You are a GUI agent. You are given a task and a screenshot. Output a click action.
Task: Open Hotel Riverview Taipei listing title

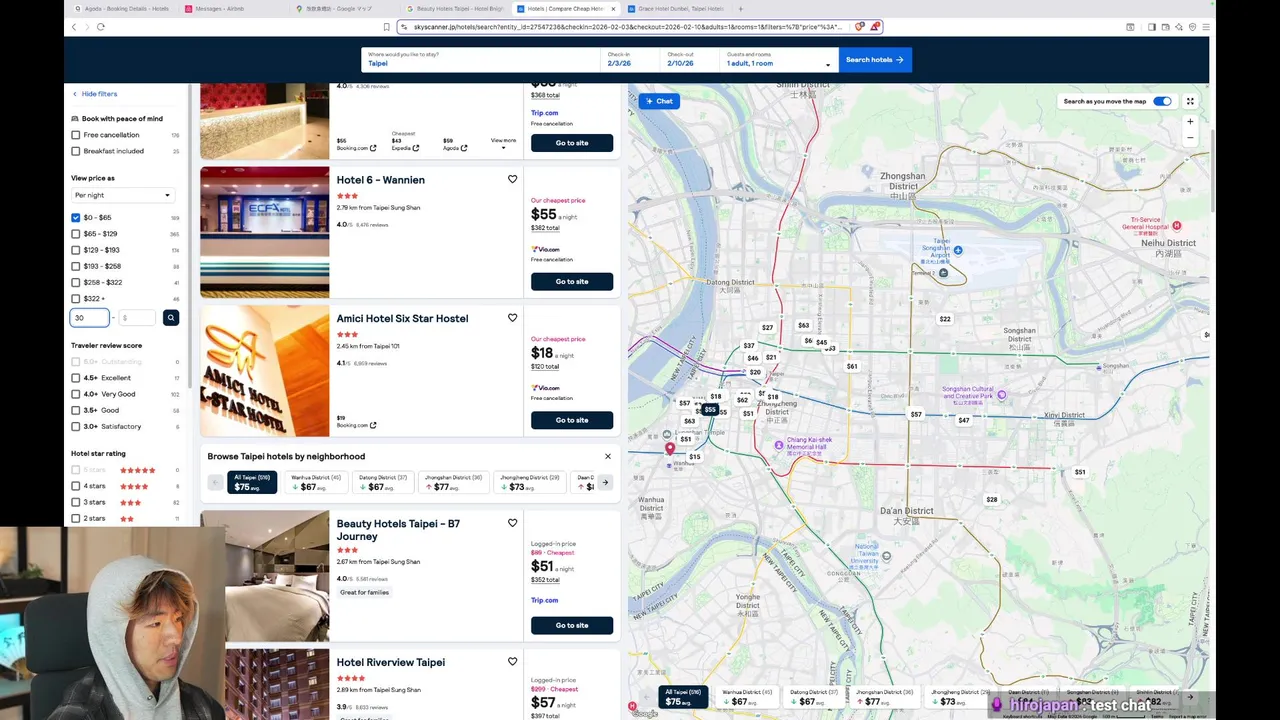(x=390, y=662)
